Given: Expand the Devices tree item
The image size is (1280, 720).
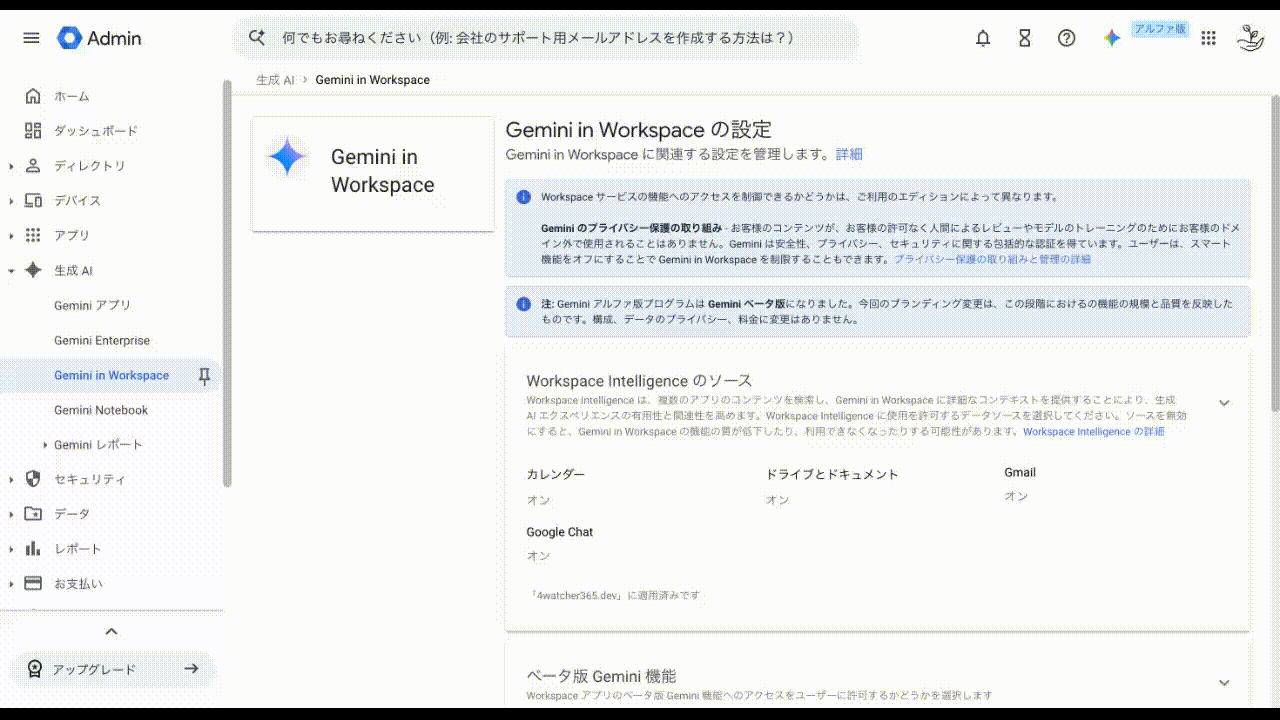Looking at the screenshot, I should point(11,201).
